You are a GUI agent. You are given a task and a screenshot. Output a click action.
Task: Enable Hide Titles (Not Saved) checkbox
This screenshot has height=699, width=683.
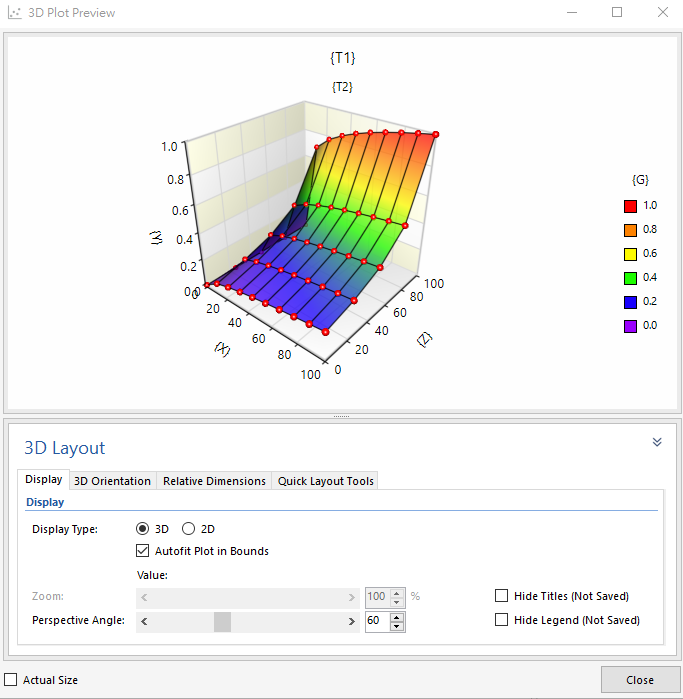pyautogui.click(x=502, y=596)
